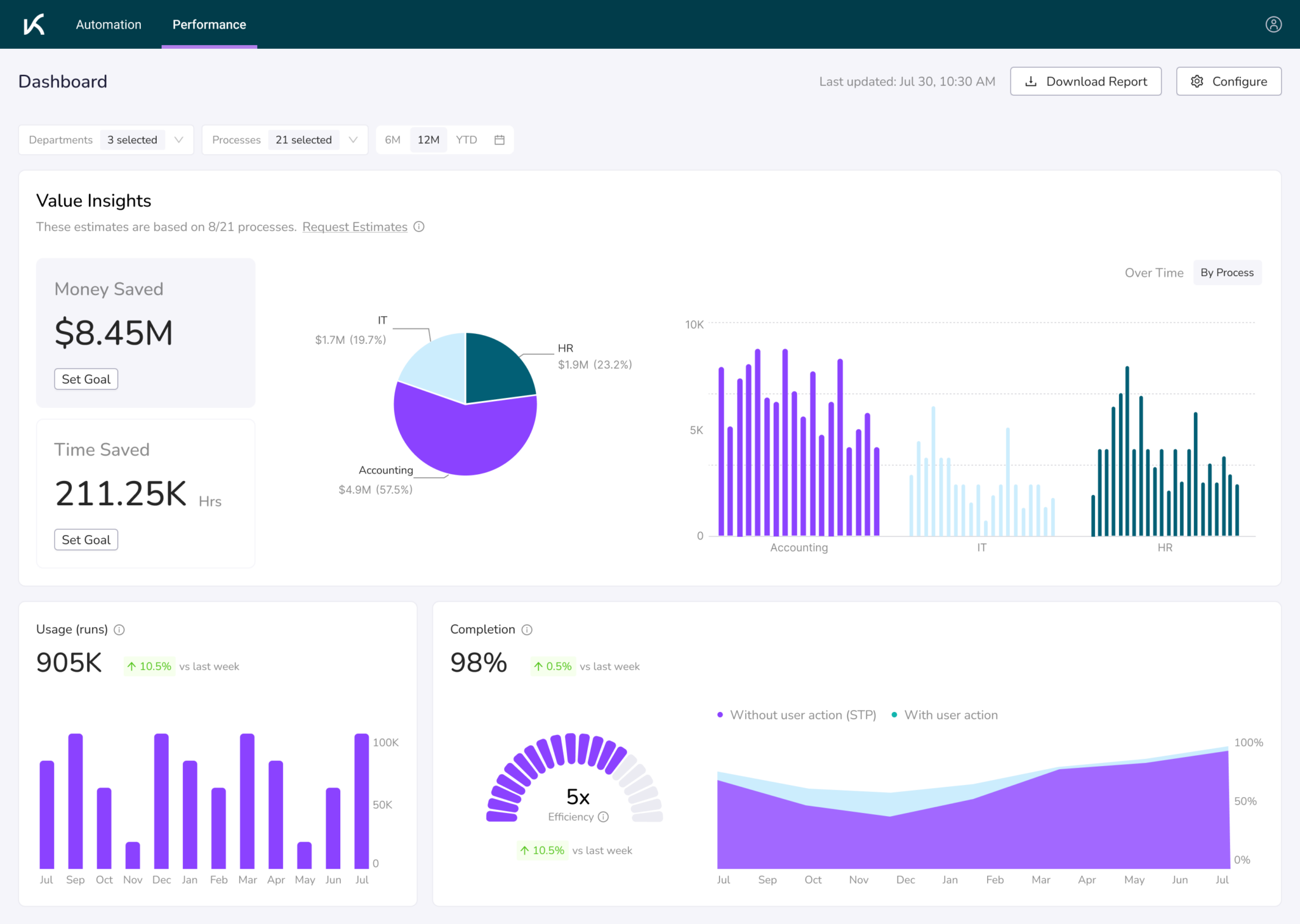The width and height of the screenshot is (1300, 924).
Task: Switch the chart view to Over Time
Action: [x=1154, y=272]
